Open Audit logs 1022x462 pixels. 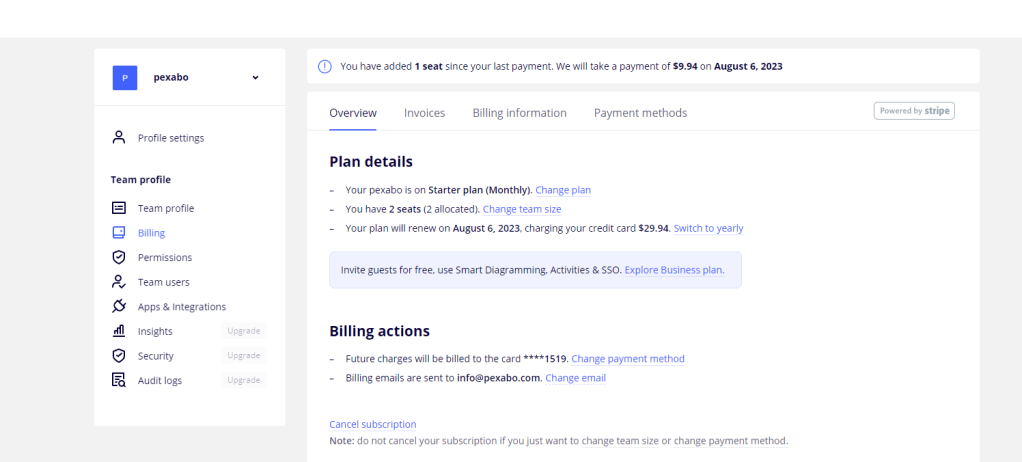(x=160, y=381)
